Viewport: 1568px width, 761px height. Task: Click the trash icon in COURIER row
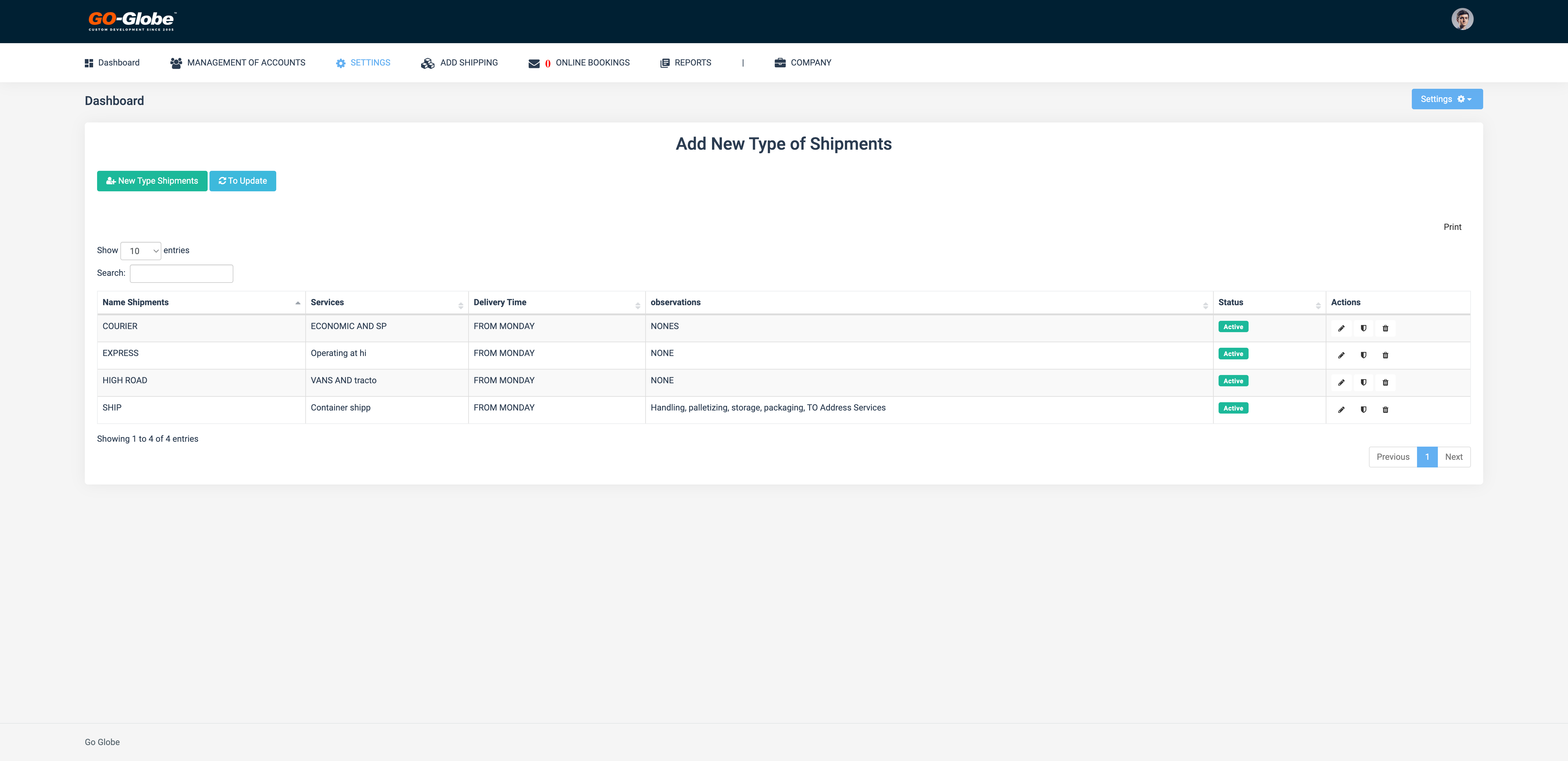[x=1385, y=328]
